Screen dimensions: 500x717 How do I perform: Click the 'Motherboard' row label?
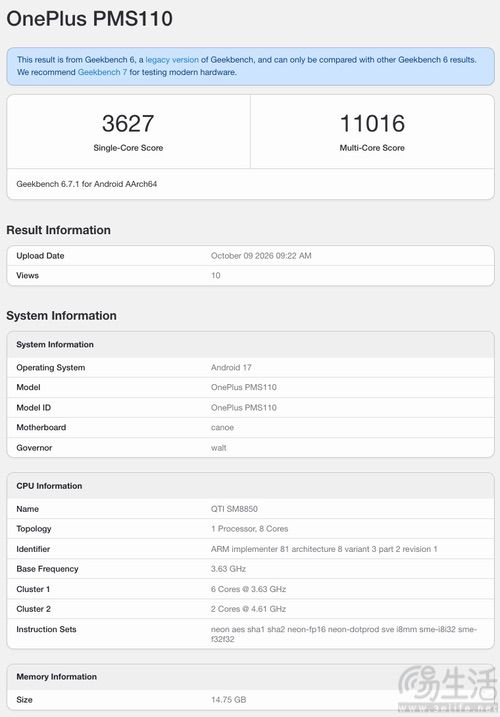(x=41, y=427)
